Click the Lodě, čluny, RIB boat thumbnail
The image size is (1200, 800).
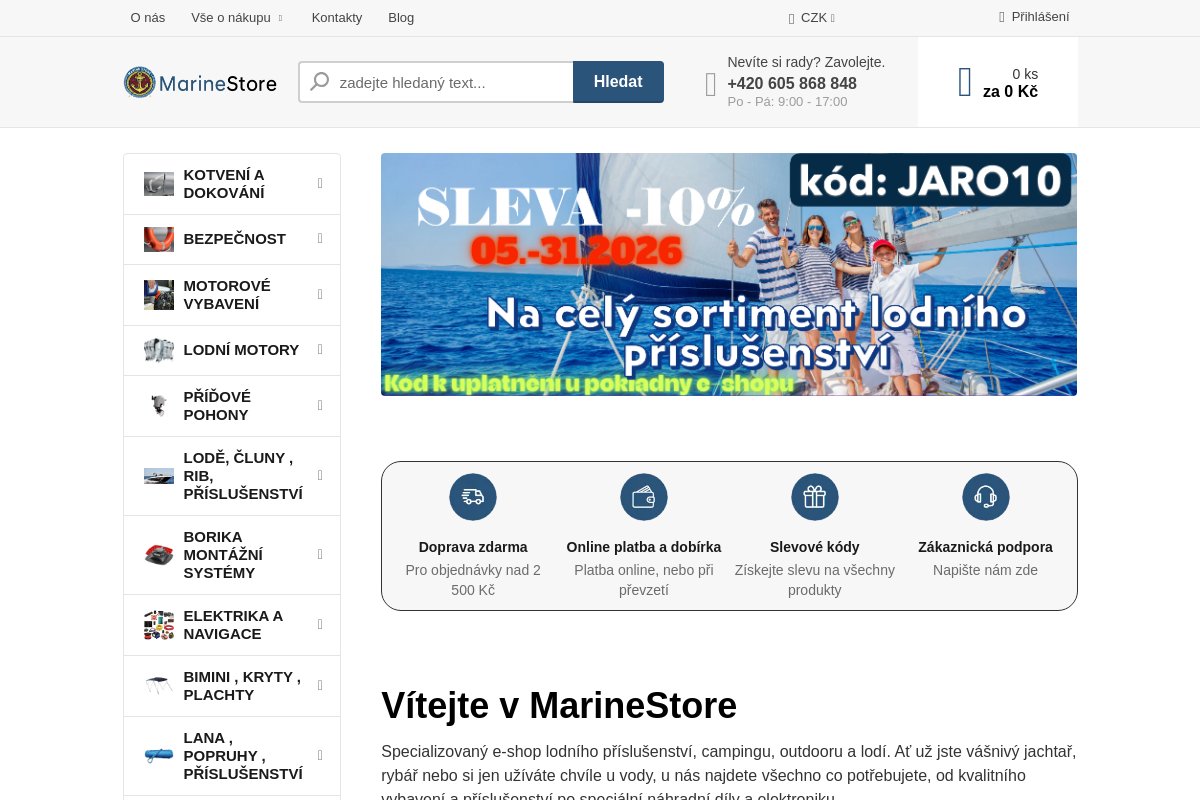(159, 476)
